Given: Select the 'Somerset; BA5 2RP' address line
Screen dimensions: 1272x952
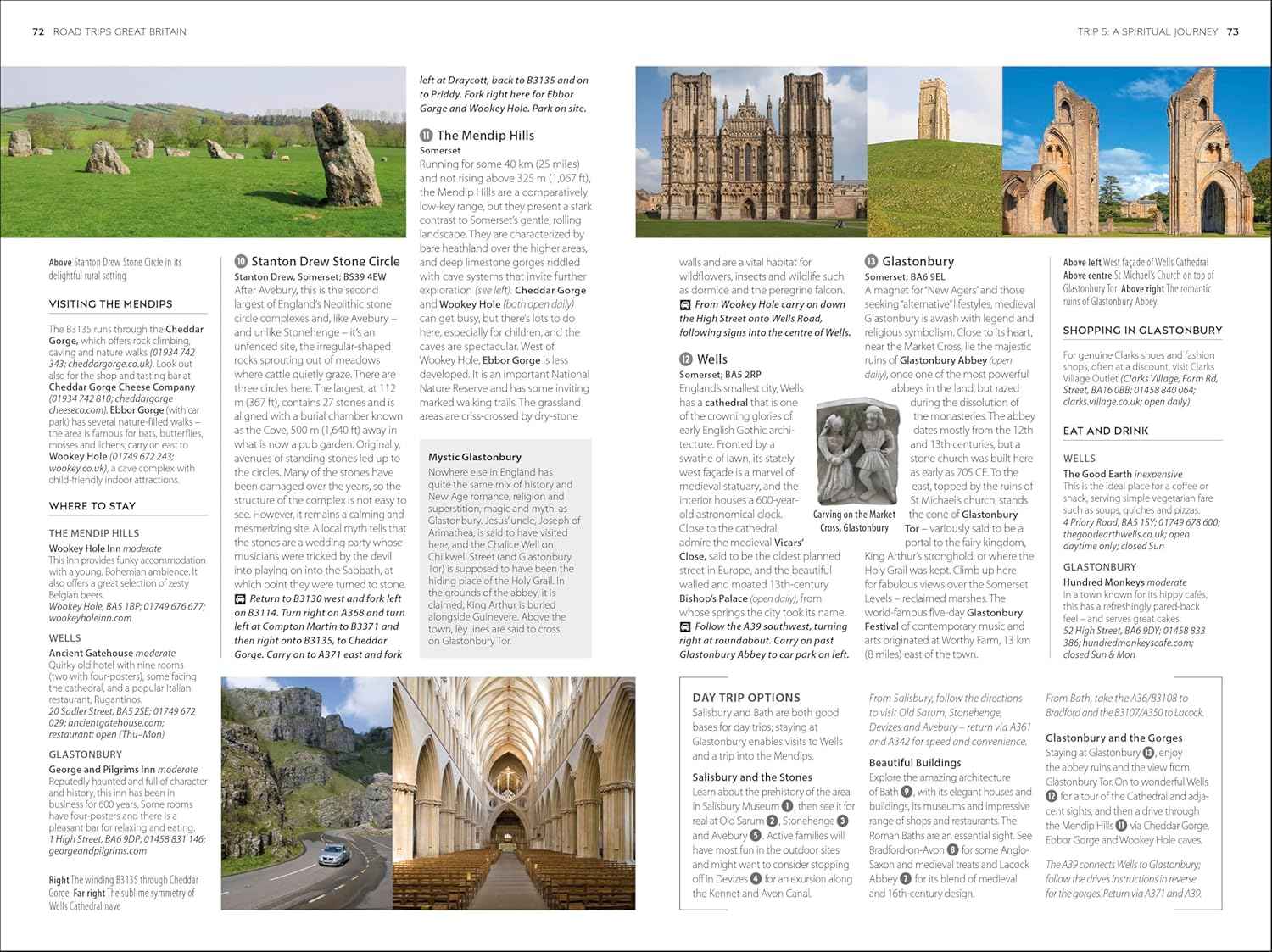Looking at the screenshot, I should tap(720, 374).
